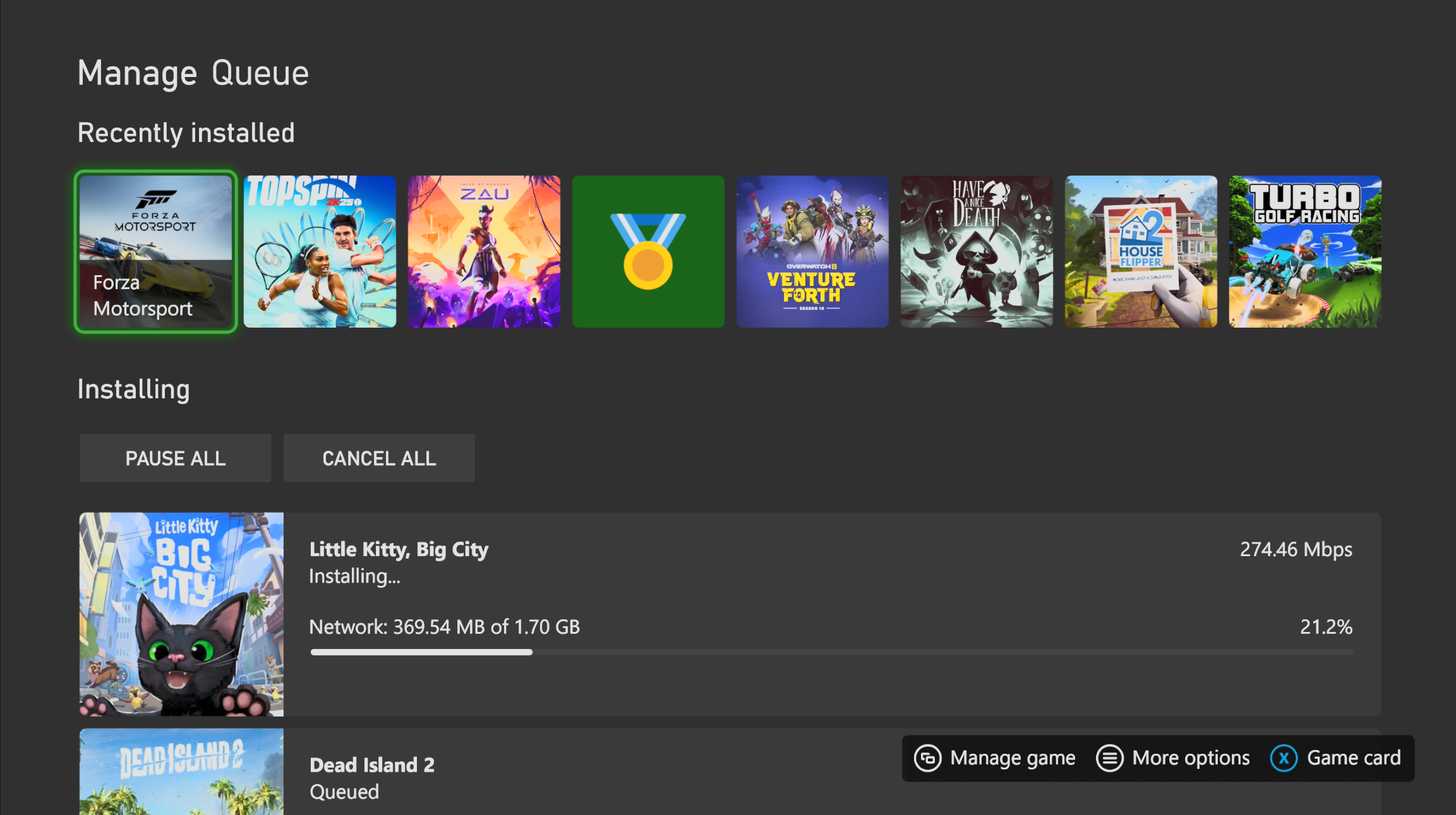Select the TopSpin 2K25 game tile

point(320,251)
